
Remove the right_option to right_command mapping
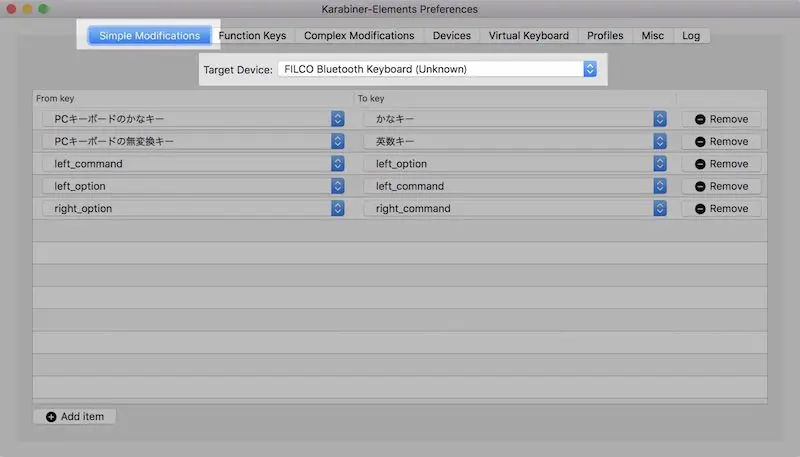[x=721, y=209]
